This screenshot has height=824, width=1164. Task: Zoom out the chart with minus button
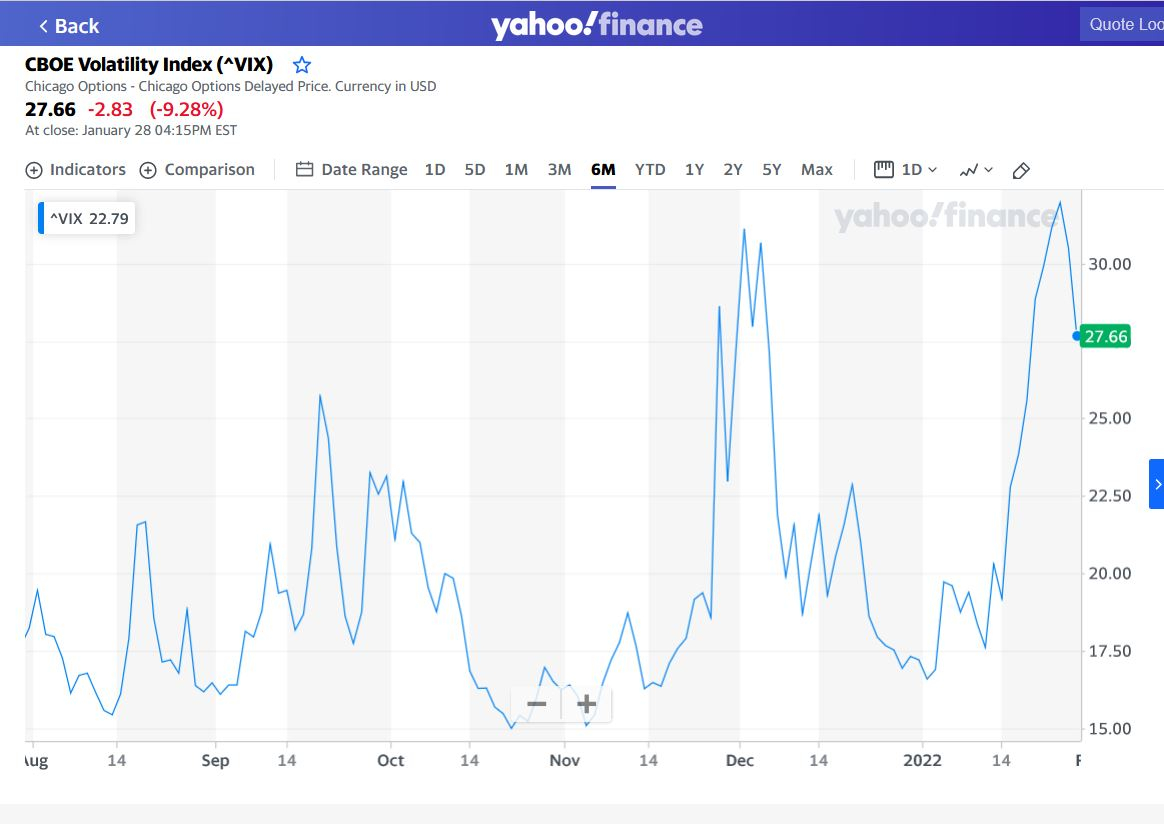coord(537,704)
